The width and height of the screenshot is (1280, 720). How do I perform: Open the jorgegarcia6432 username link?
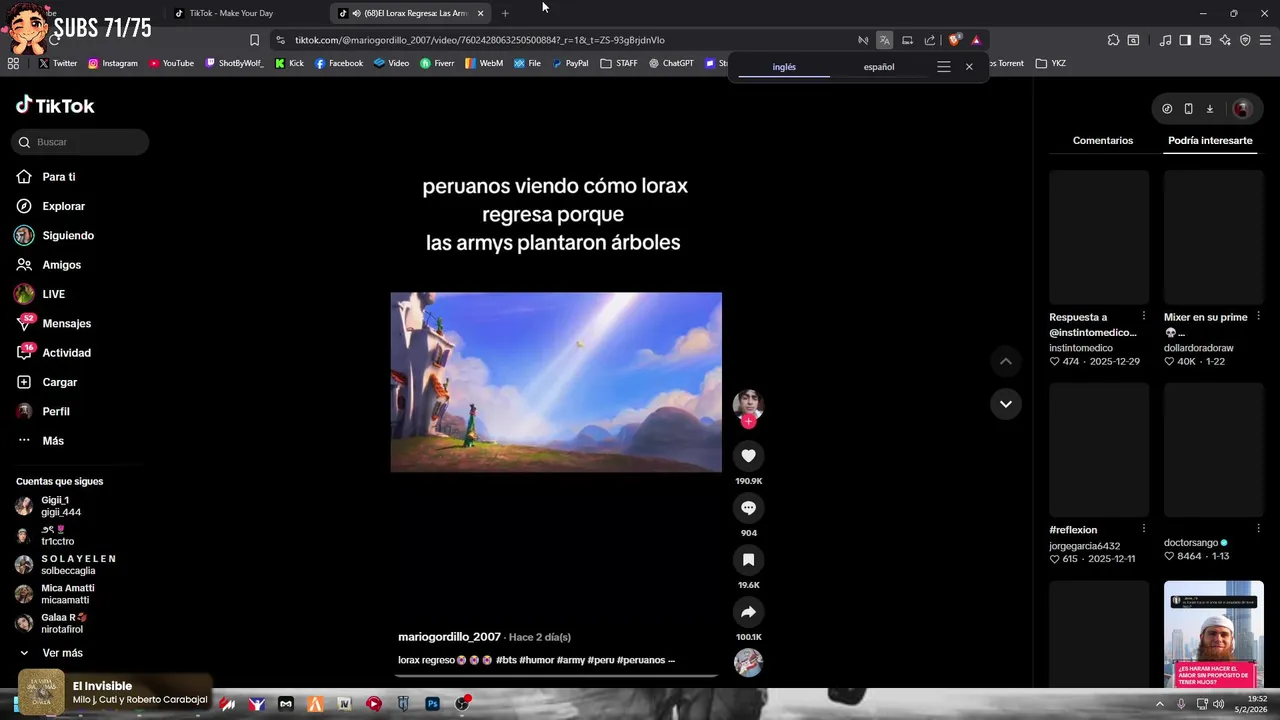pyautogui.click(x=1084, y=546)
